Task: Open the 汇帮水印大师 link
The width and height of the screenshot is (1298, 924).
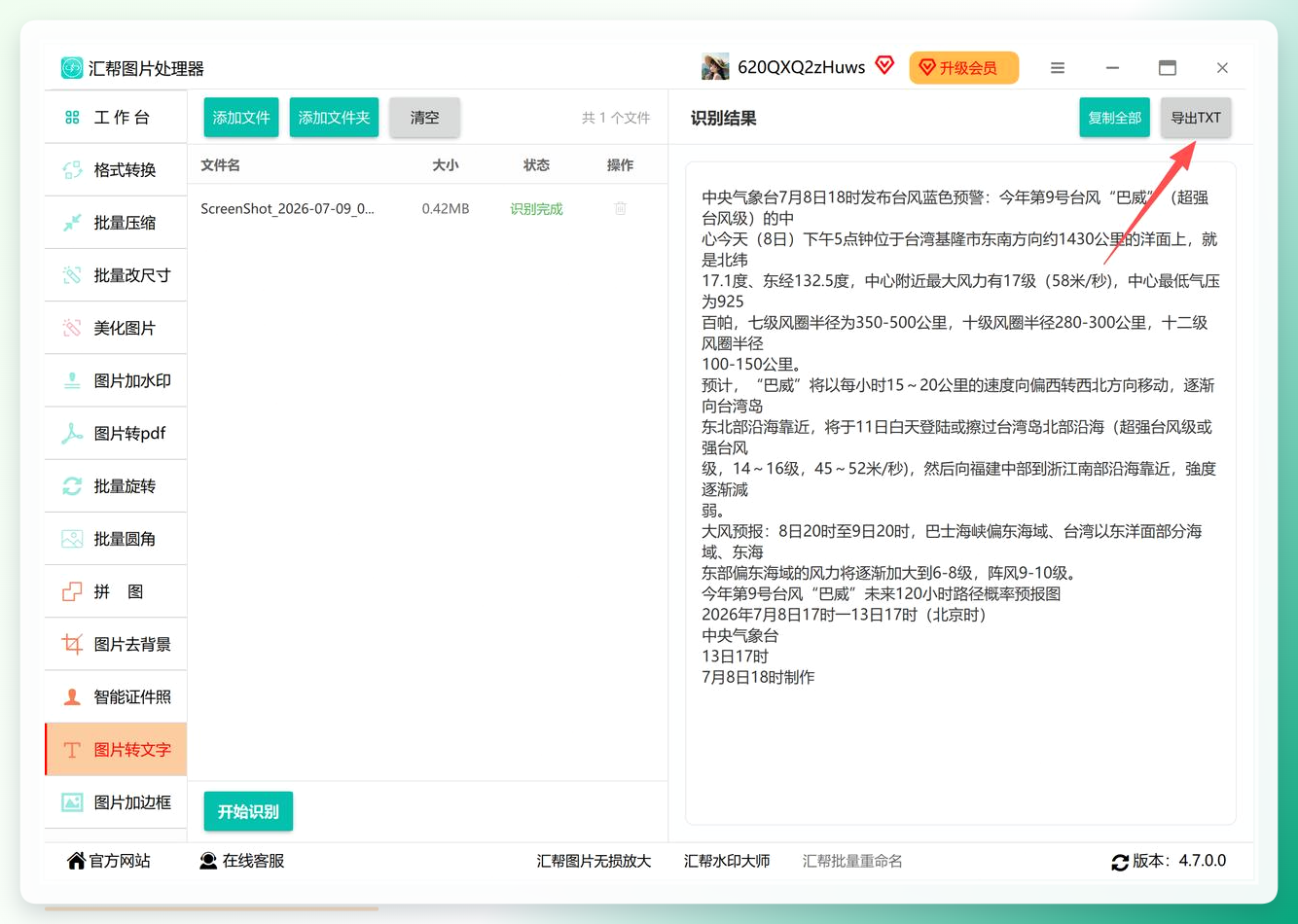Action: tap(727, 861)
